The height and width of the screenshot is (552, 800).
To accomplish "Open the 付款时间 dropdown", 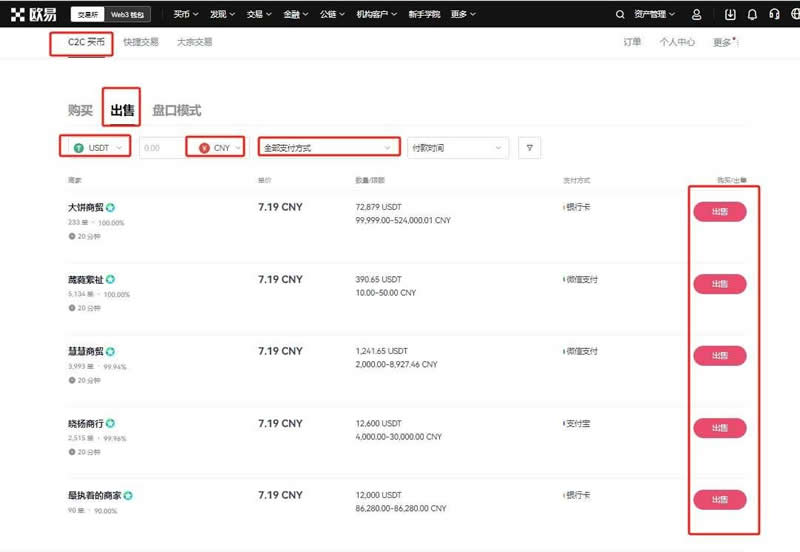I will point(457,148).
